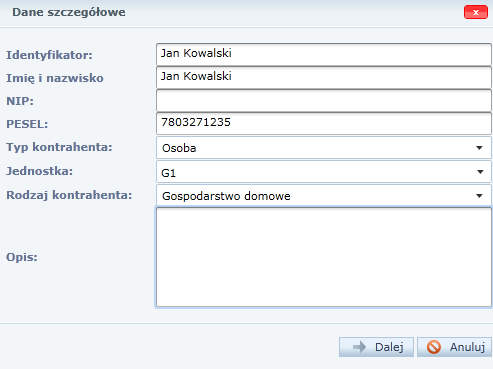This screenshot has height=369, width=493.
Task: Cancel using the Anuluj button label
Action: (467, 347)
